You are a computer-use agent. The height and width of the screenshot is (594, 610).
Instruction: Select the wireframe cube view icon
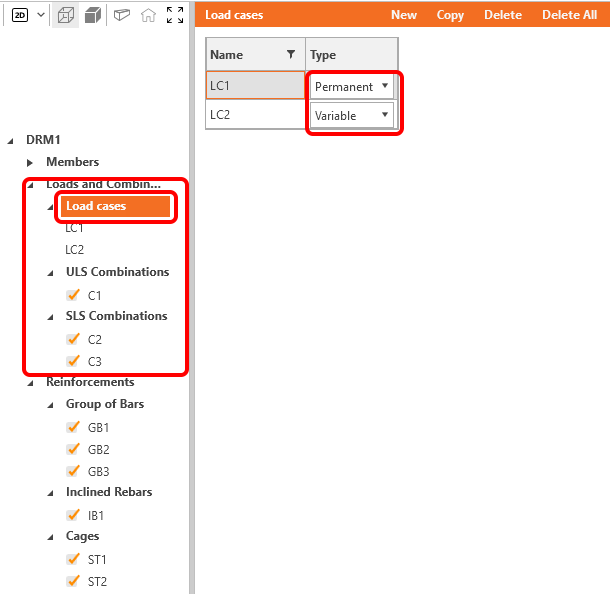65,15
